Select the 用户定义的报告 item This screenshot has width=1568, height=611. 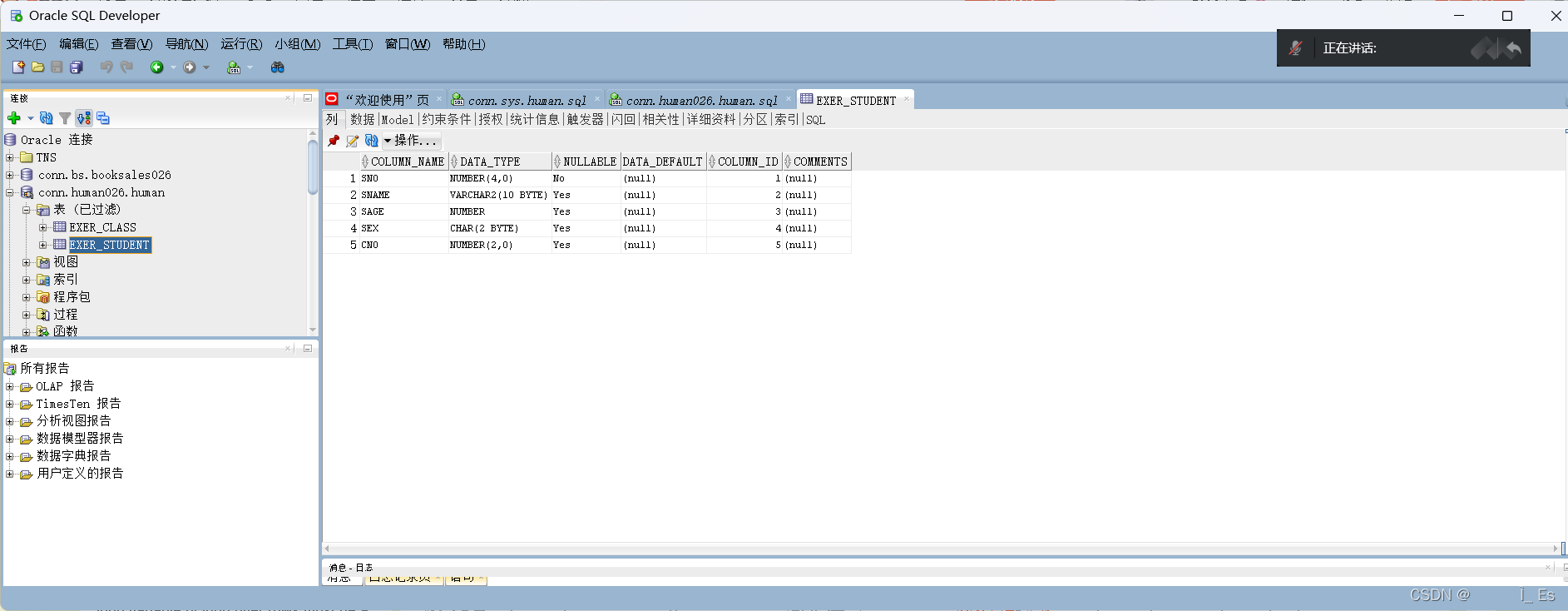(80, 473)
